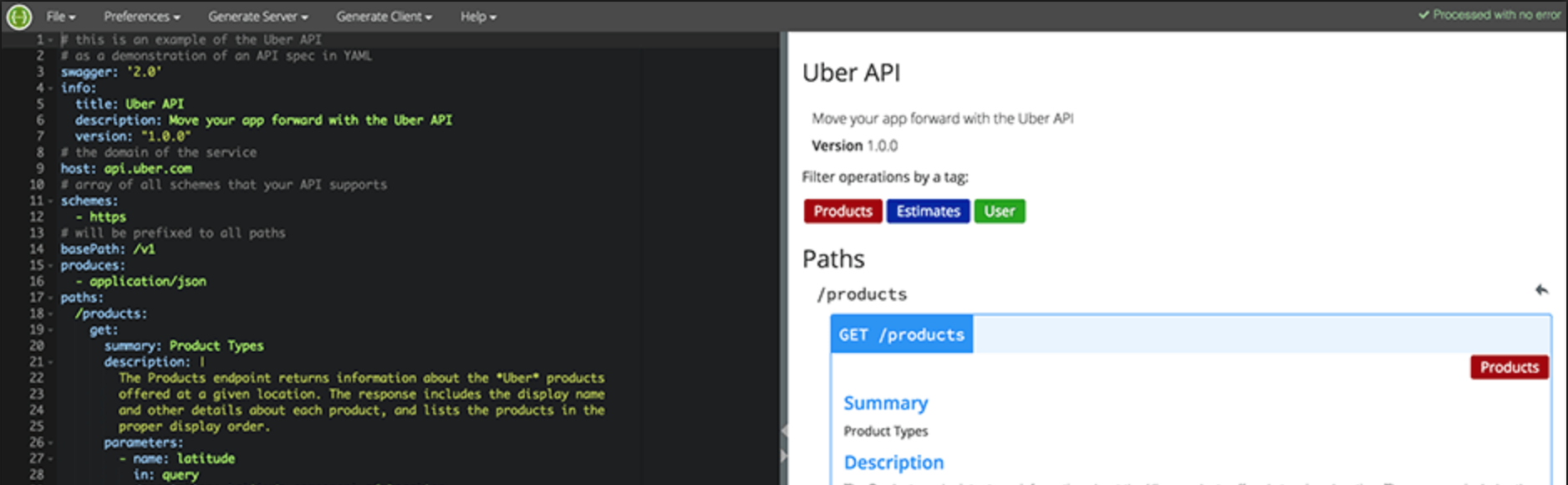Click the 'swagger: 2.0' line in editor
The width and height of the screenshot is (1568, 485).
(x=110, y=72)
